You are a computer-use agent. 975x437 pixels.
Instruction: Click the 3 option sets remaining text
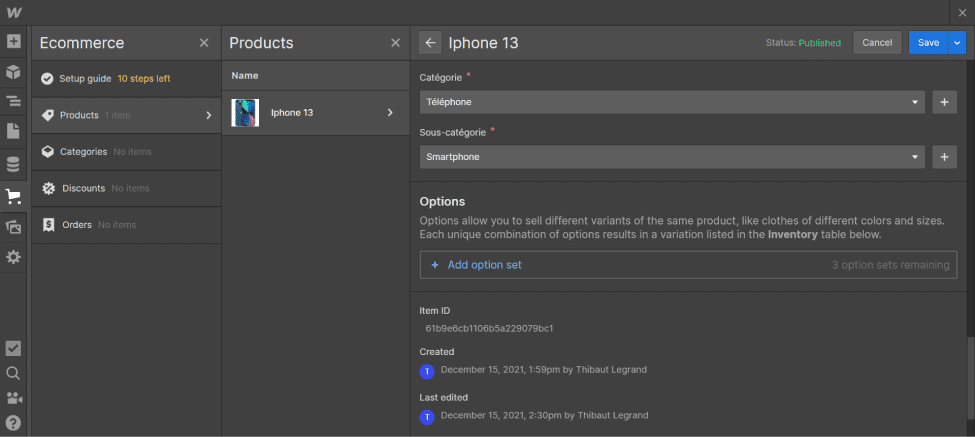[x=891, y=265]
